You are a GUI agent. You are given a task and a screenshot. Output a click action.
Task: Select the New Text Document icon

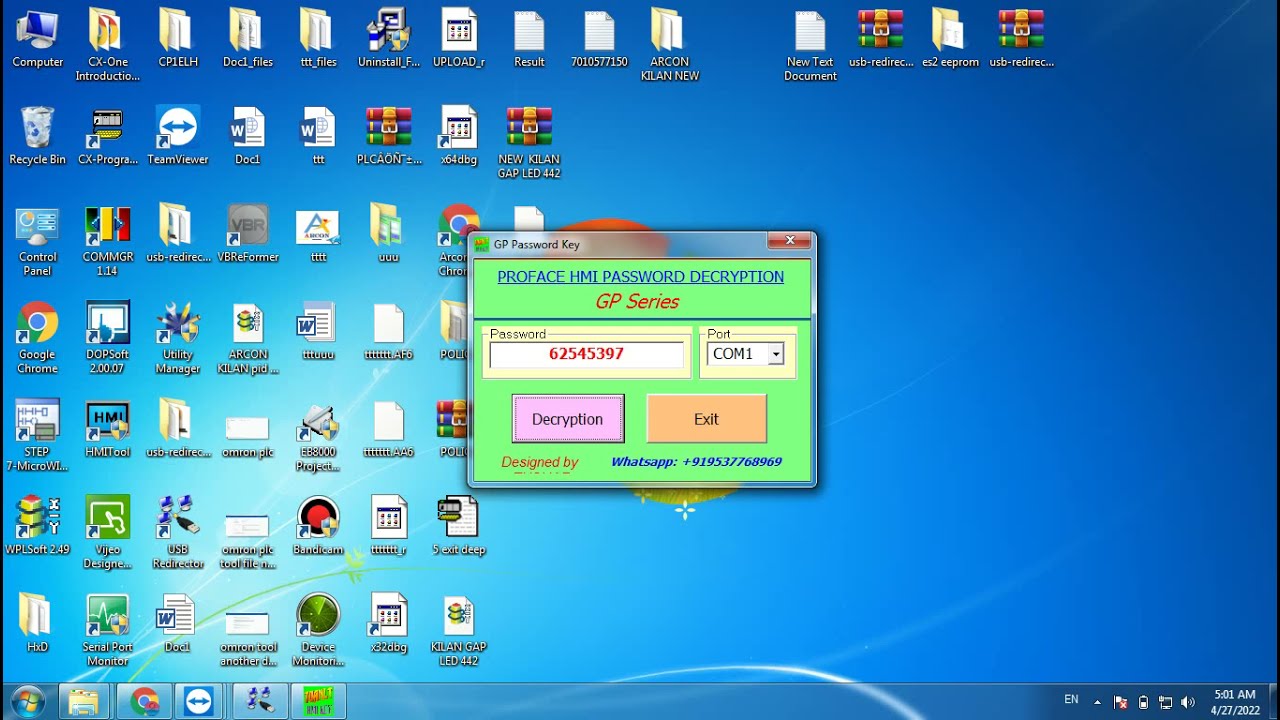[x=810, y=46]
